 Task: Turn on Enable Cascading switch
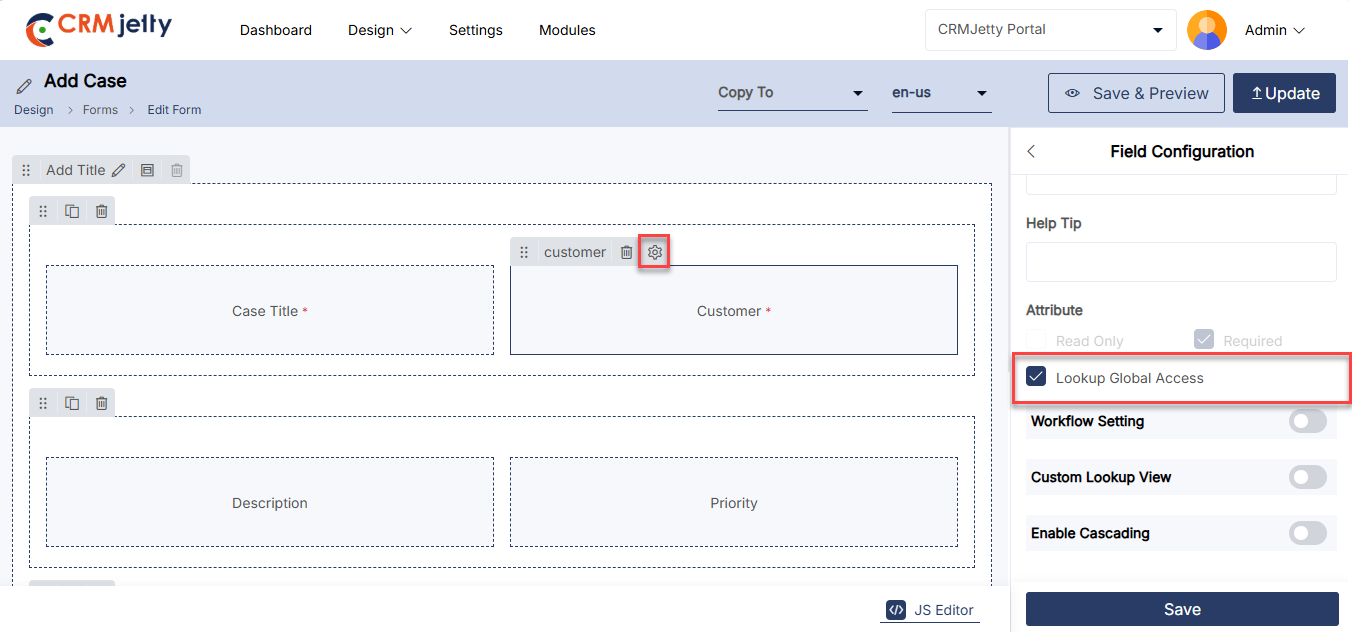click(1307, 533)
